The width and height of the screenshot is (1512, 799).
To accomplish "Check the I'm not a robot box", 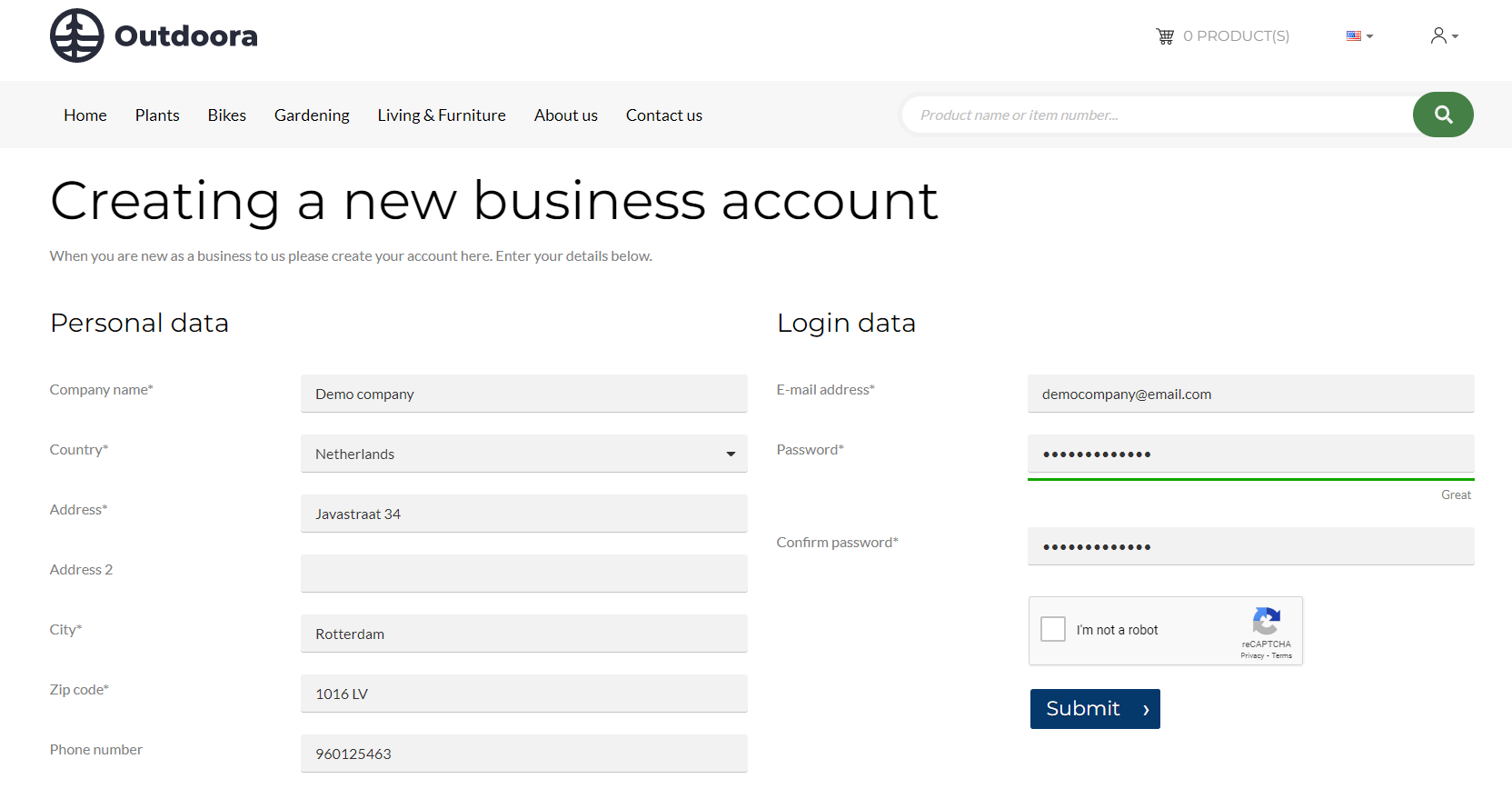I will click(x=1053, y=629).
